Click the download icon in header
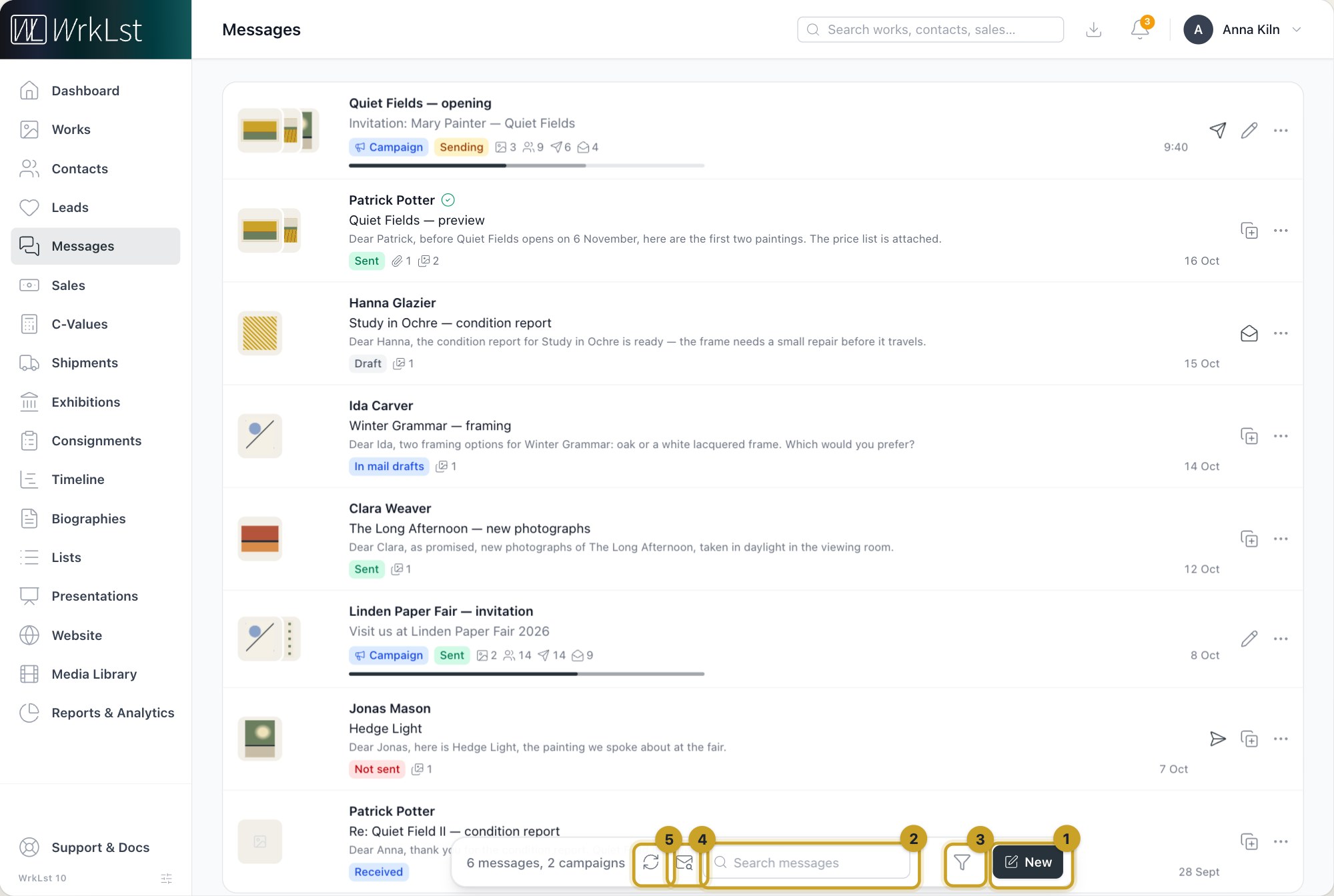 pos(1094,29)
